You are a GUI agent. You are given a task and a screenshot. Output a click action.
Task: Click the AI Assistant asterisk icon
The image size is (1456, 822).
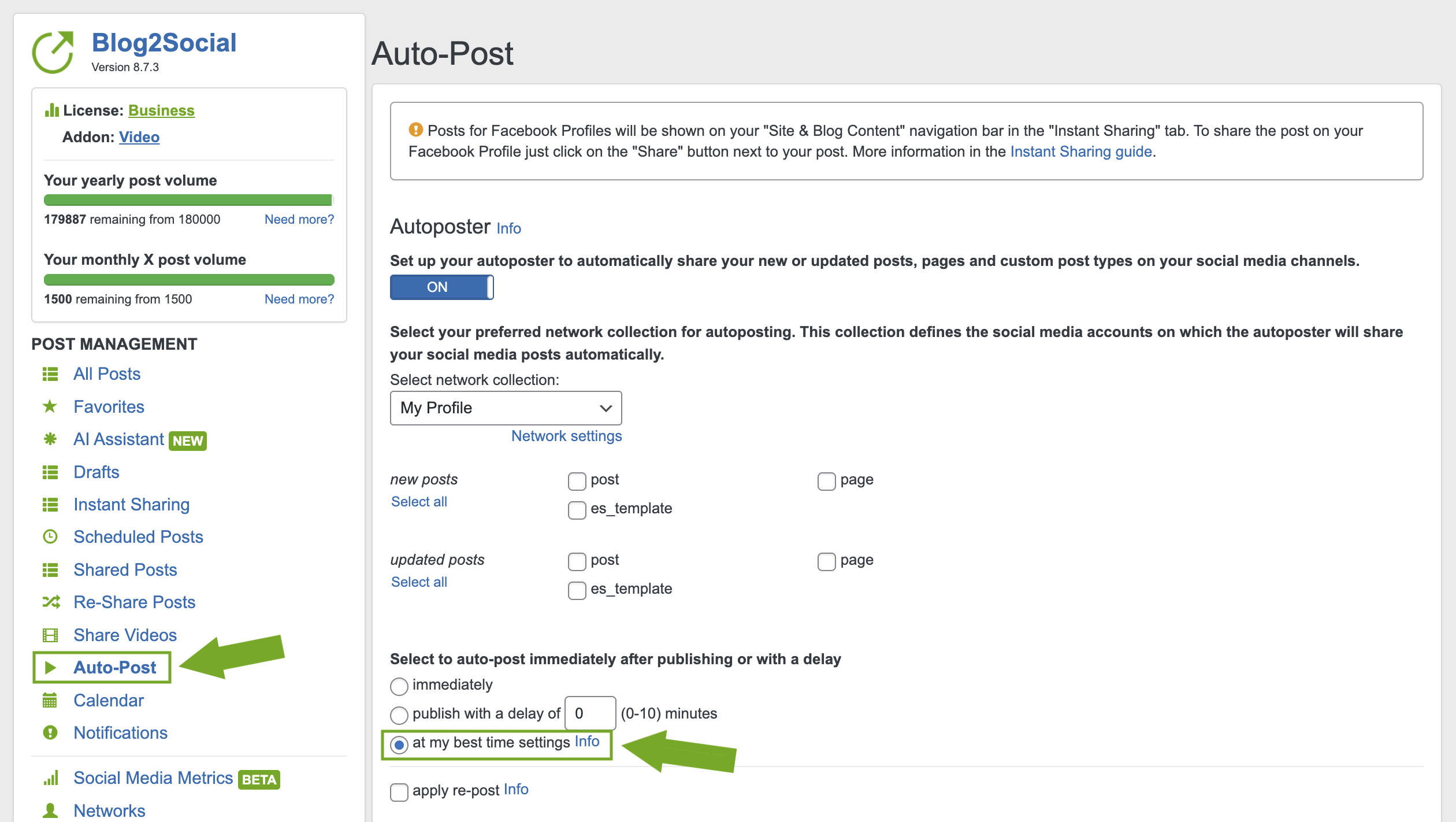(x=51, y=439)
